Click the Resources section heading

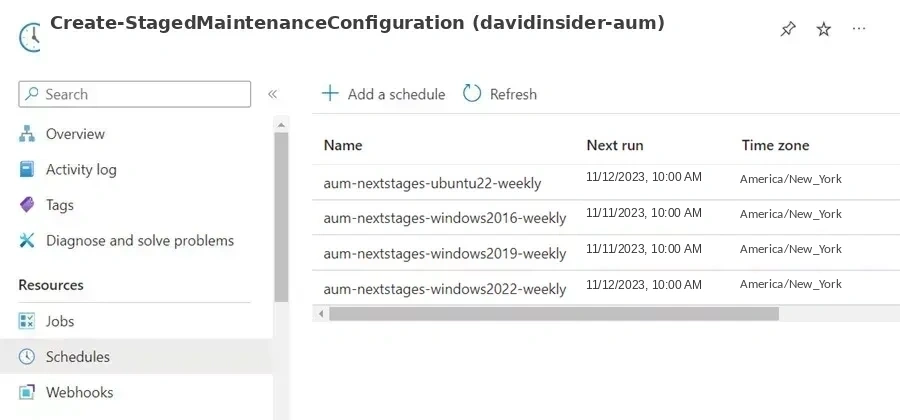(x=51, y=285)
